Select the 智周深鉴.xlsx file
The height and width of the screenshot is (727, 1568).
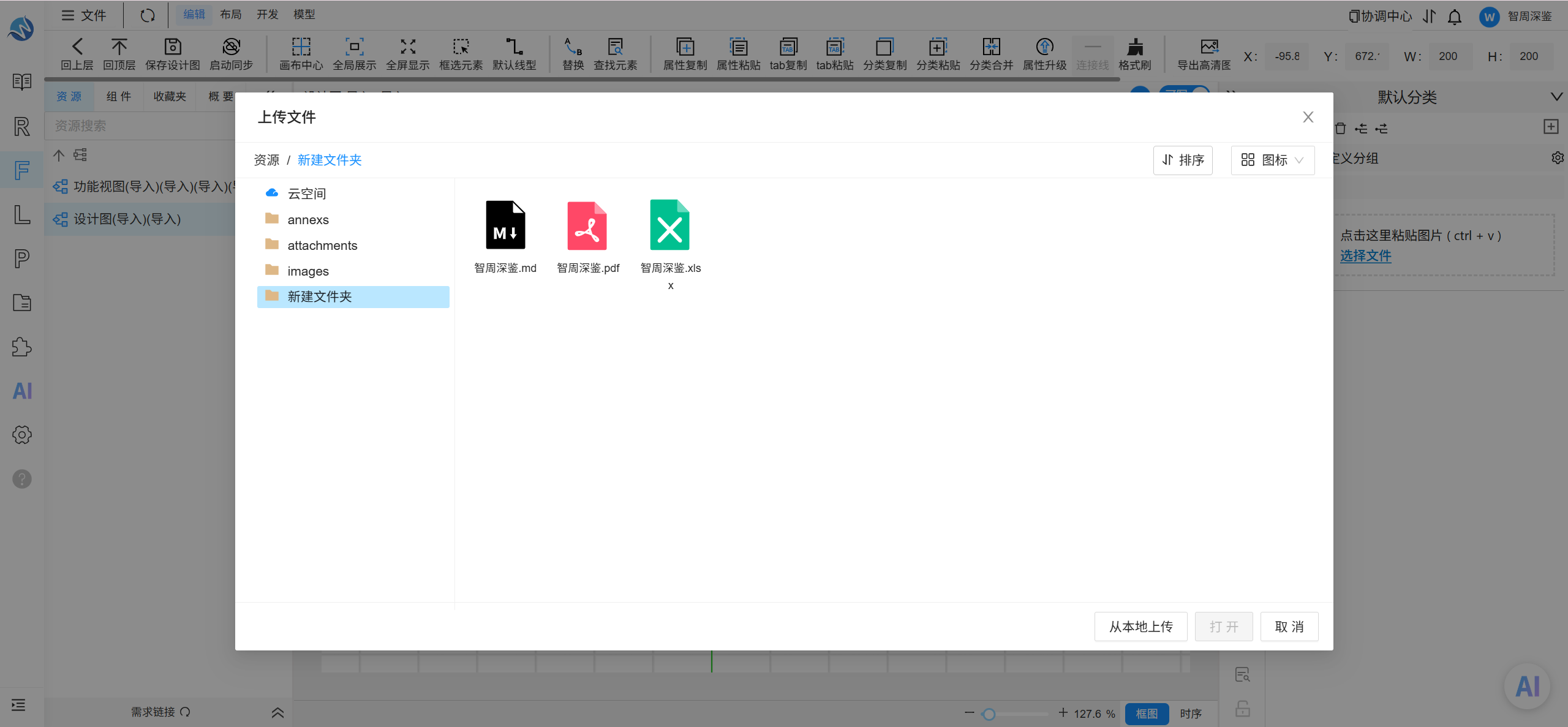click(670, 245)
